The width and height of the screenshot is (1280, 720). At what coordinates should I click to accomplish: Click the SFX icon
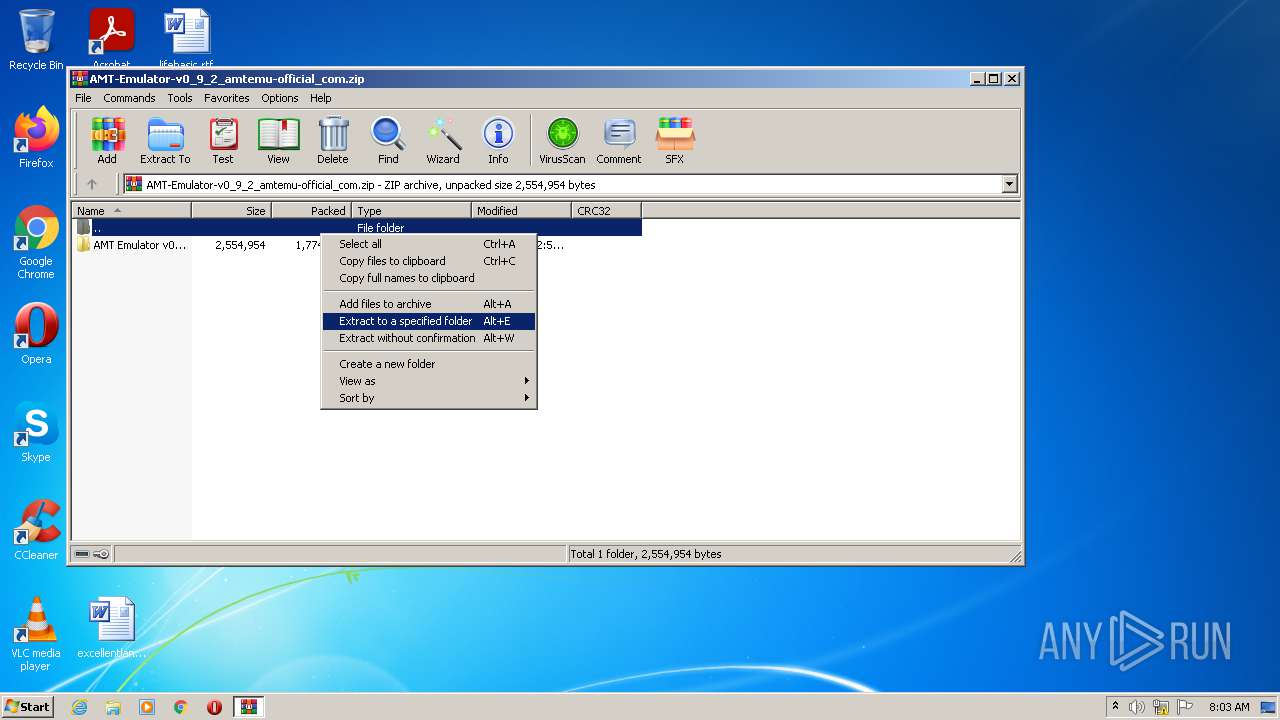(x=675, y=140)
